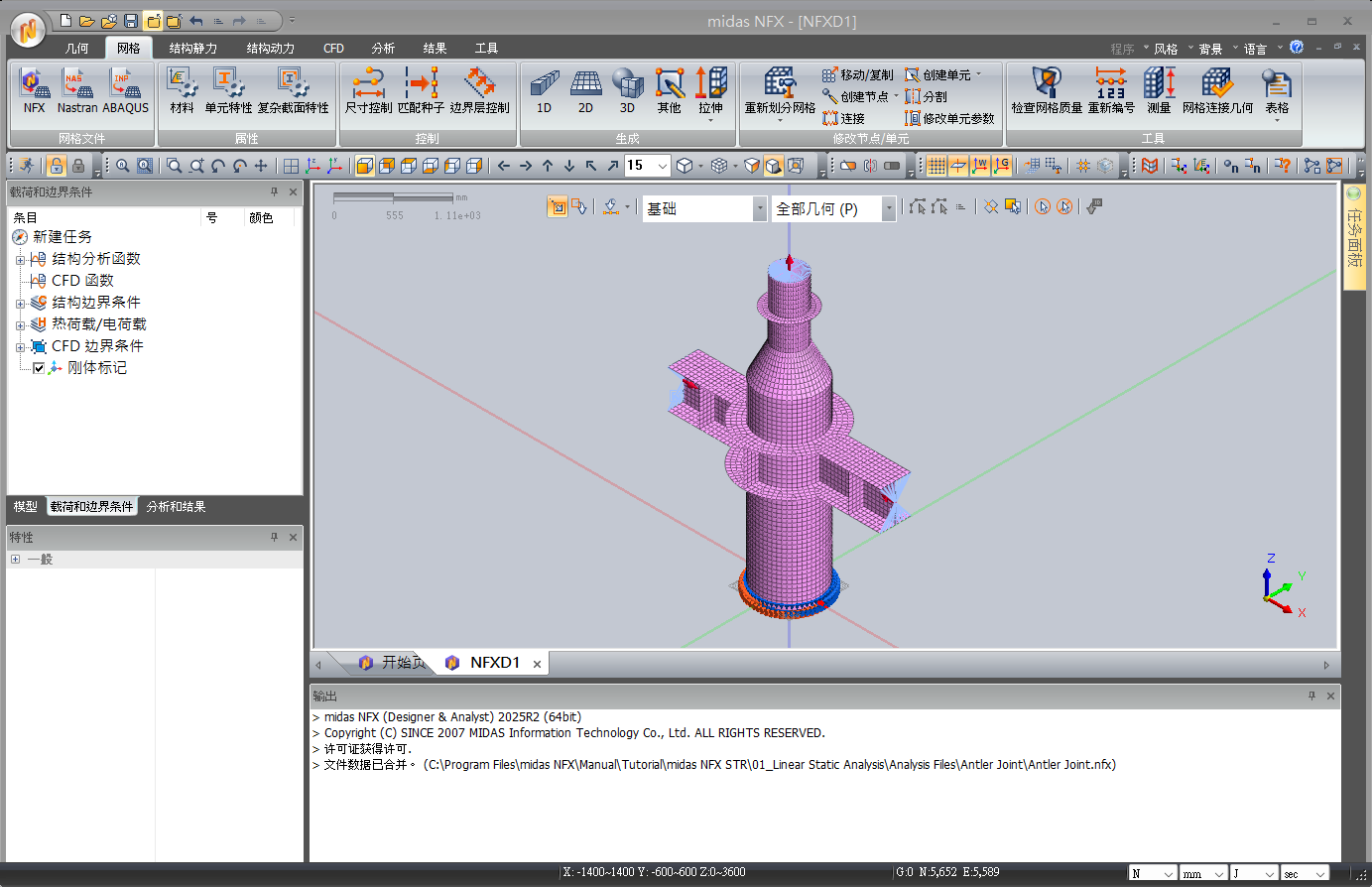Image resolution: width=1372 pixels, height=887 pixels.
Task: Open the 其他 mesh generation tool
Action: click(669, 91)
